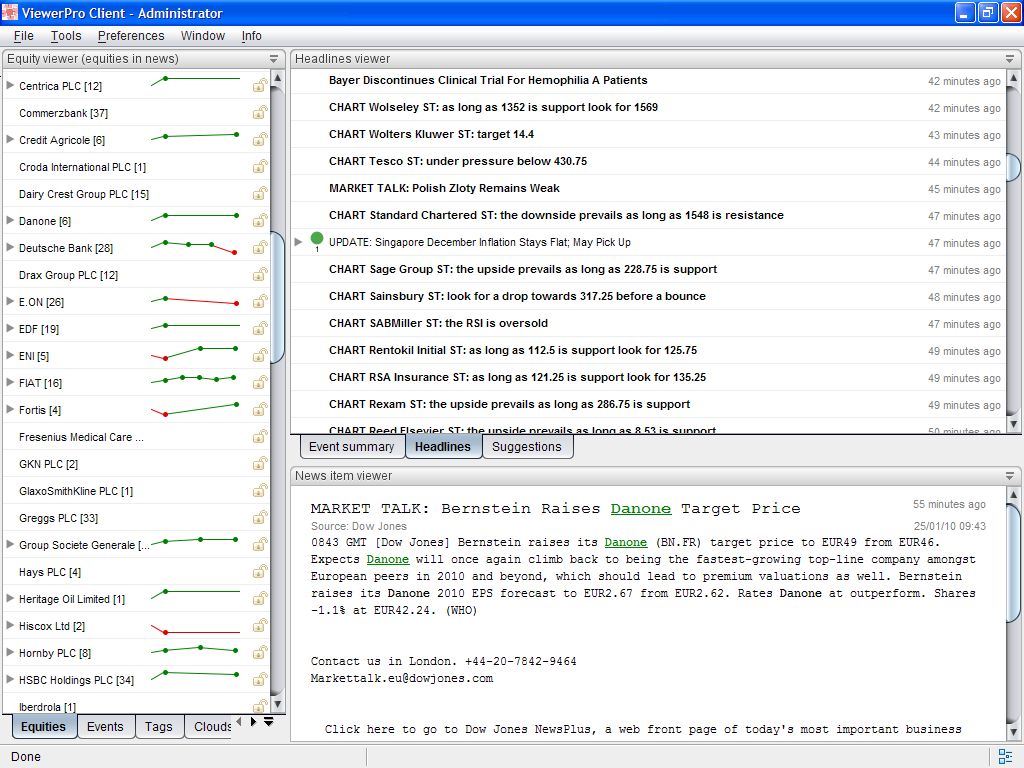Toggle lock icon for Heritage Oil Limited
1024x768 pixels.
(x=260, y=598)
